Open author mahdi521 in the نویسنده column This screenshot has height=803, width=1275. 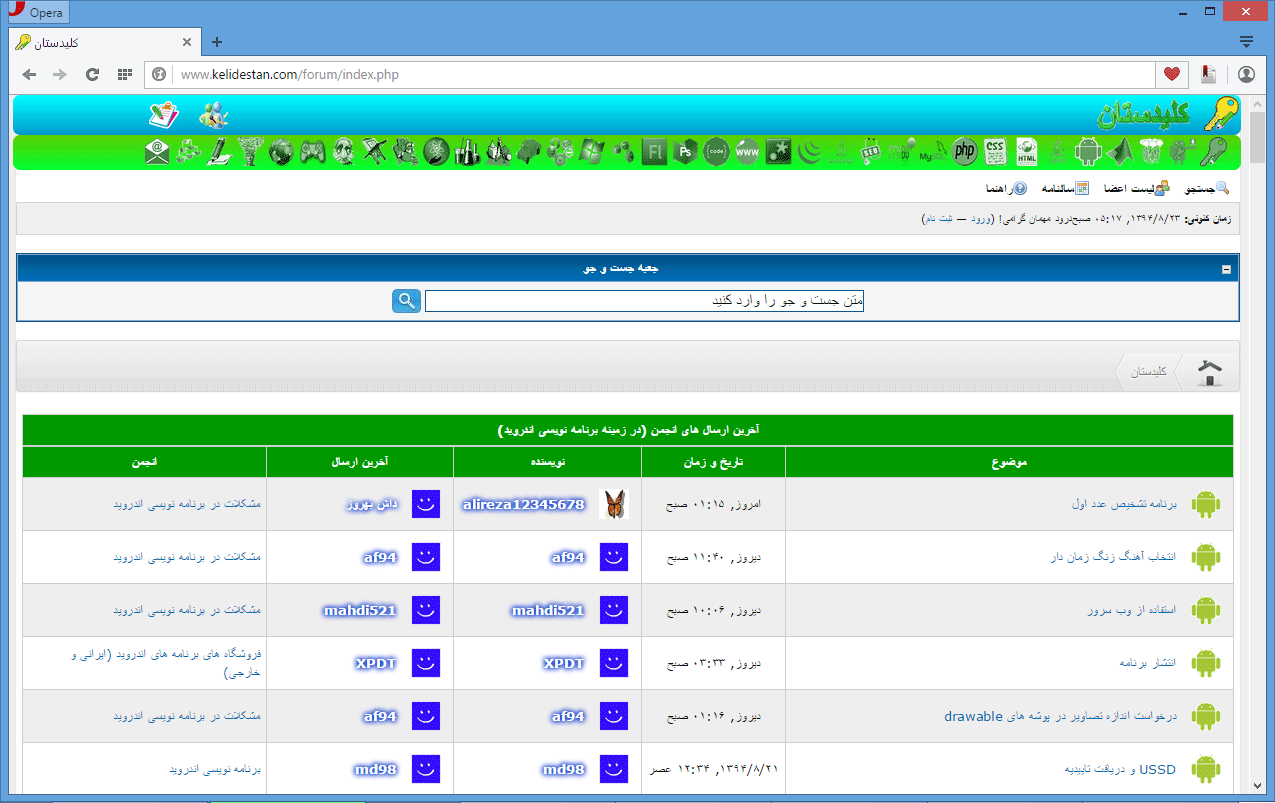click(x=548, y=610)
